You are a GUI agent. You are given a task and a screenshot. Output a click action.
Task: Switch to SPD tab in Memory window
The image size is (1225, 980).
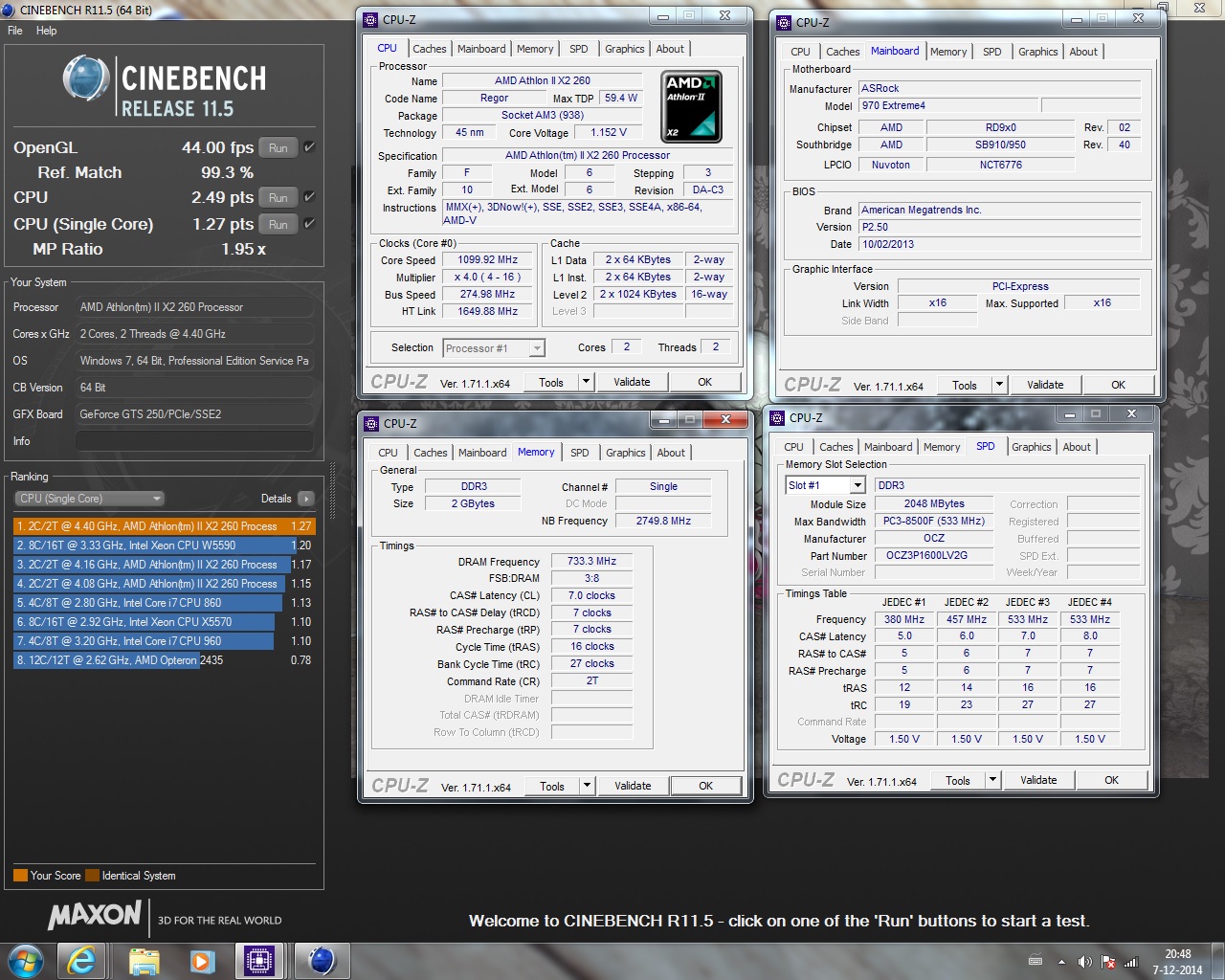(580, 453)
